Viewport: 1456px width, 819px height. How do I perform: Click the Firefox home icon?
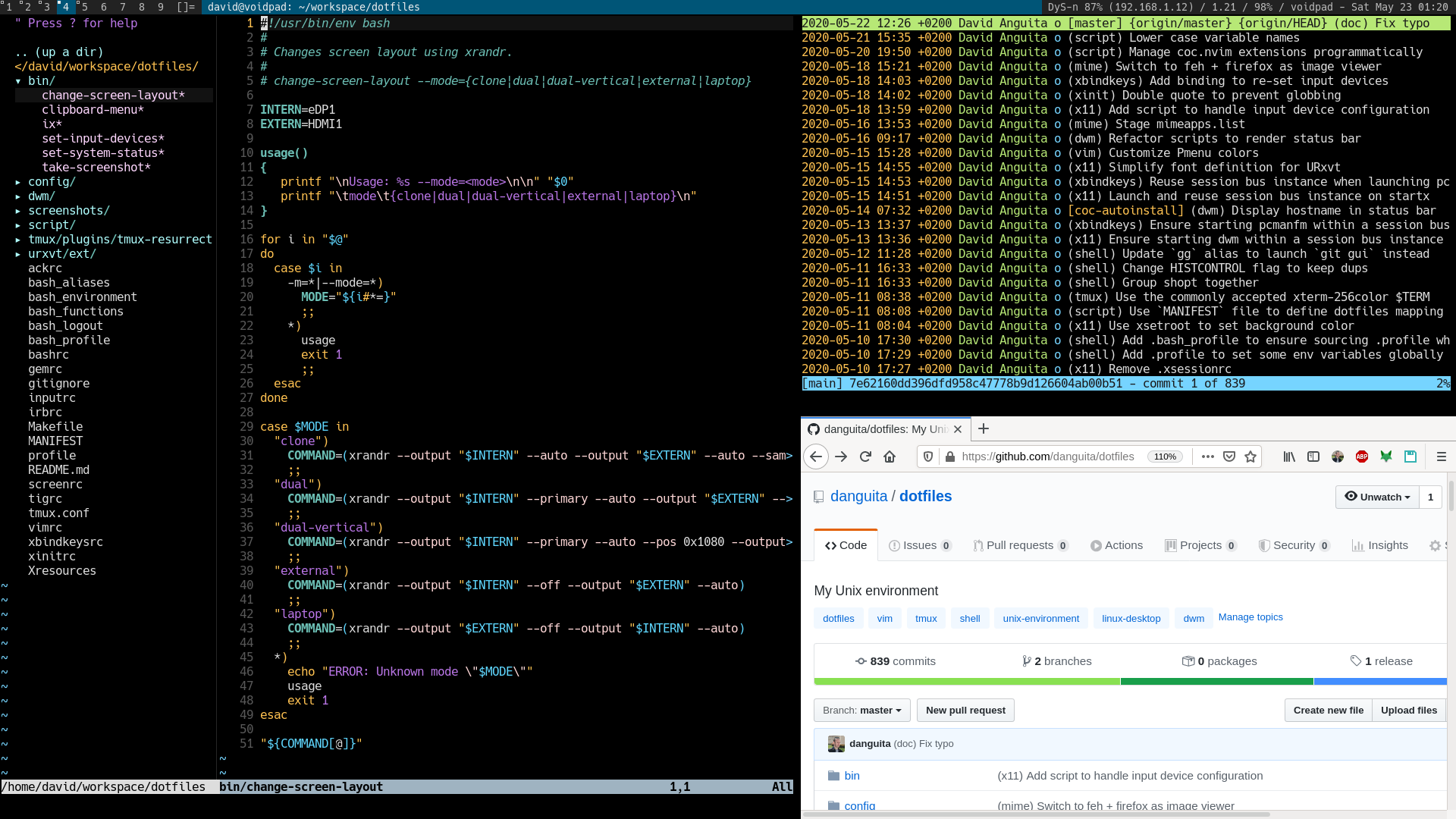890,457
